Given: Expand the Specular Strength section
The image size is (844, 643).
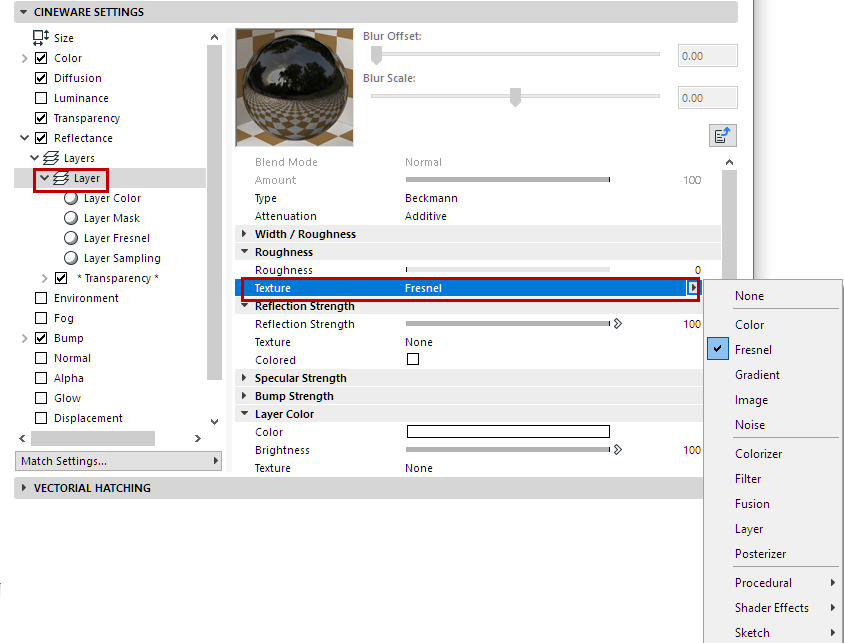Looking at the screenshot, I should point(243,377).
